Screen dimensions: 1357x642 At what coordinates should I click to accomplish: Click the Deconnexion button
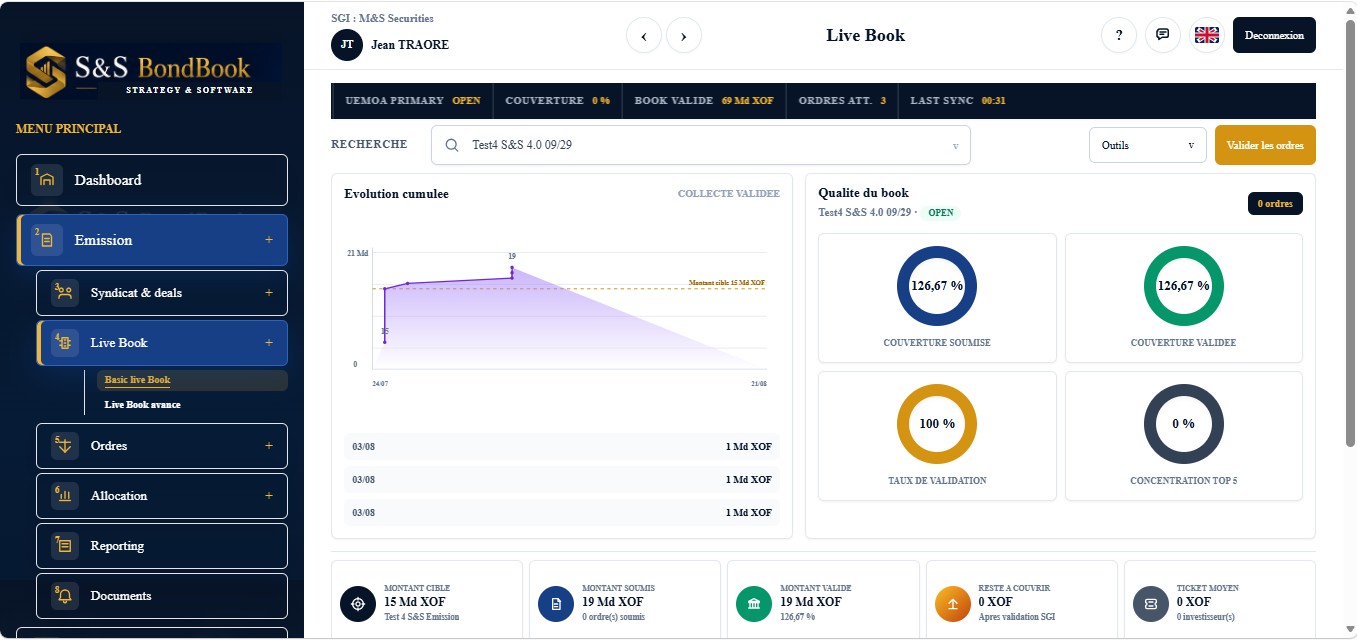click(1274, 35)
